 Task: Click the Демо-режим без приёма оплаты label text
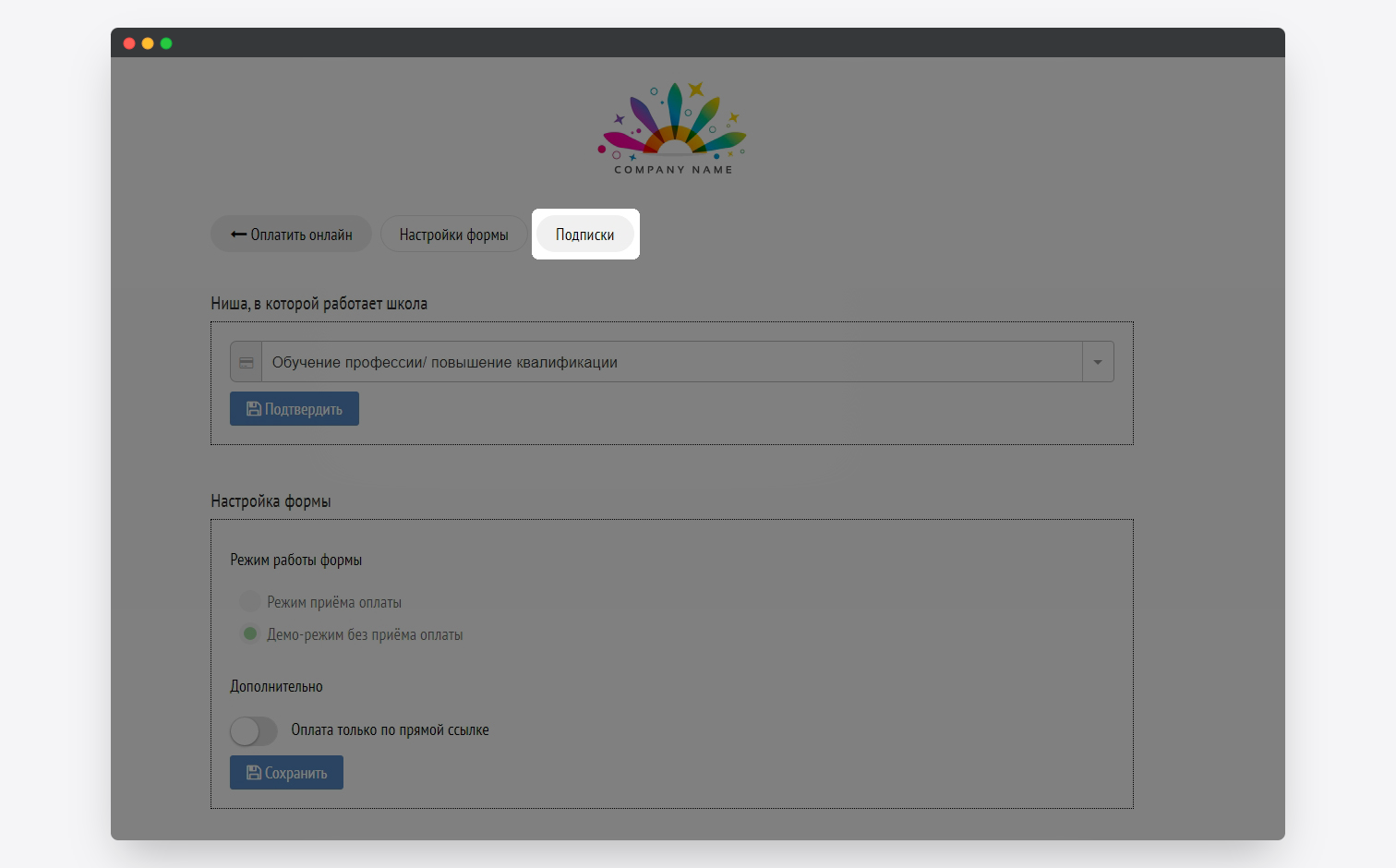[x=365, y=635]
